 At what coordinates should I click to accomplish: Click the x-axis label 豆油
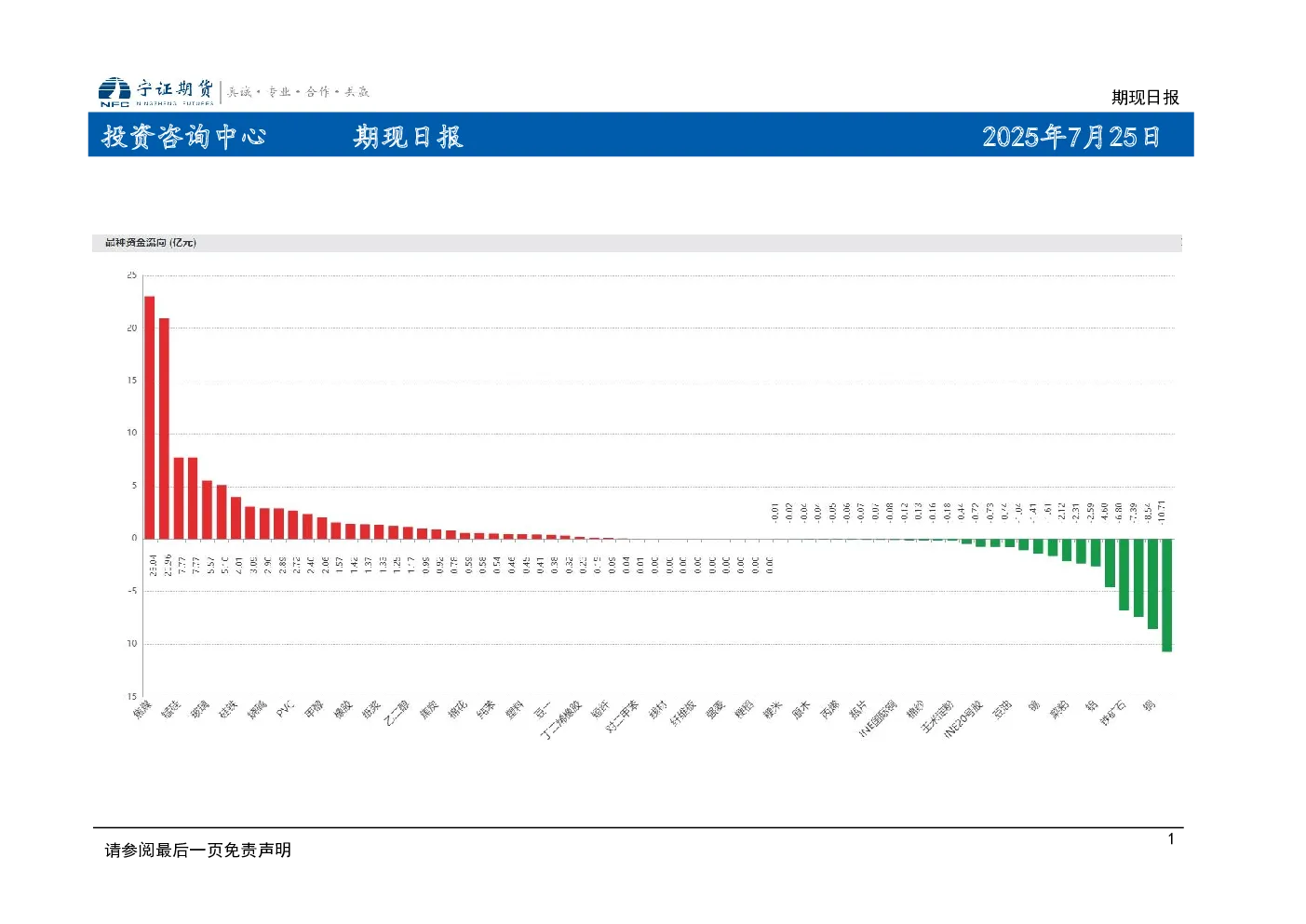tap(1001, 710)
